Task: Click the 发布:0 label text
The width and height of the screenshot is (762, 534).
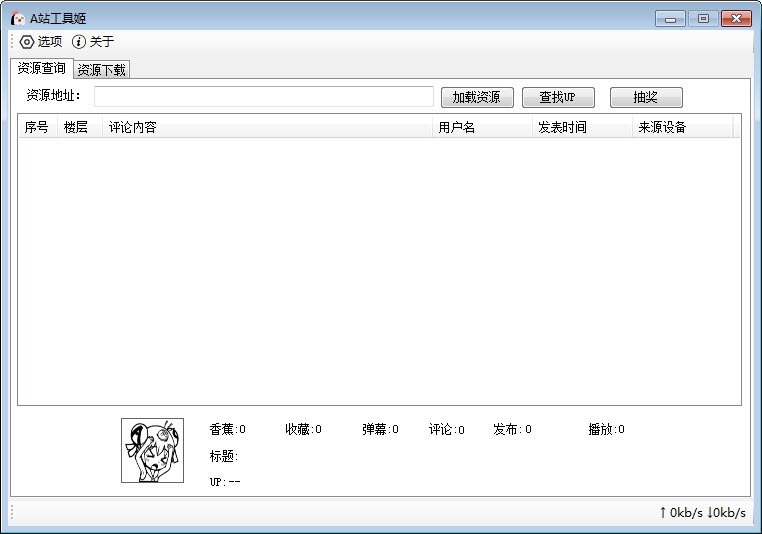Action: (512, 429)
